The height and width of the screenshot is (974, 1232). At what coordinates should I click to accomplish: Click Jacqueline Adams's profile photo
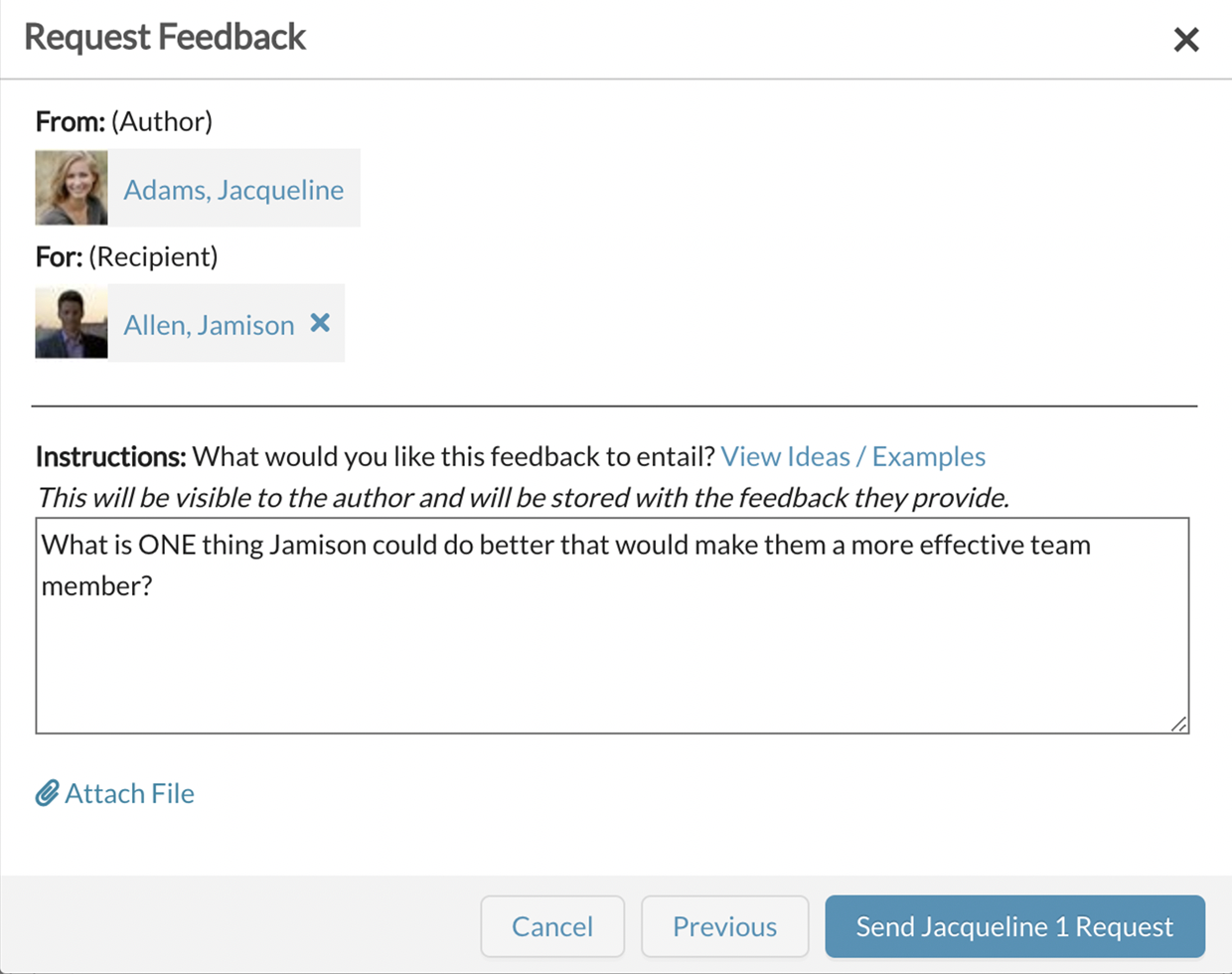[71, 187]
